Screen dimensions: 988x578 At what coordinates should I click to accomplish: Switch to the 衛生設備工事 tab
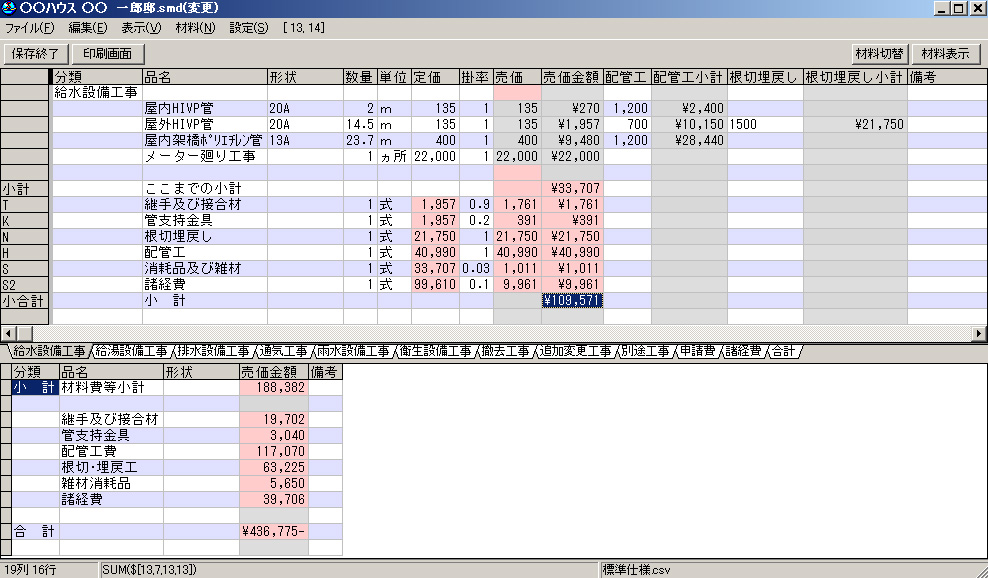[x=435, y=351]
